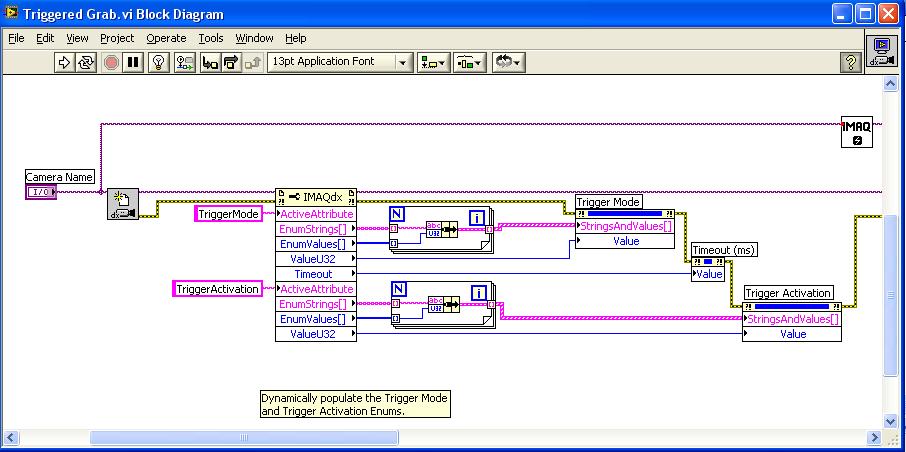Toggle Retain Wire Values button
906x452 pixels.
pyautogui.click(x=184, y=62)
